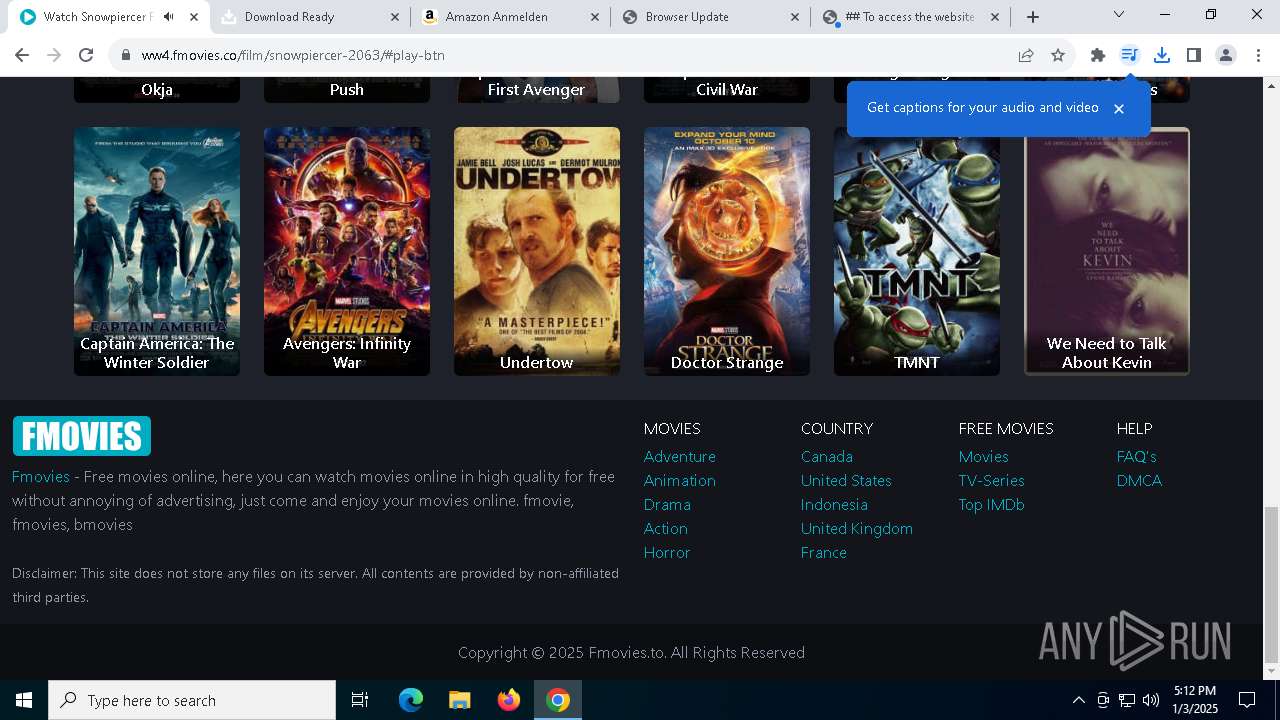Close the Watch Snowpiercer tab
The width and height of the screenshot is (1280, 720).
194,17
